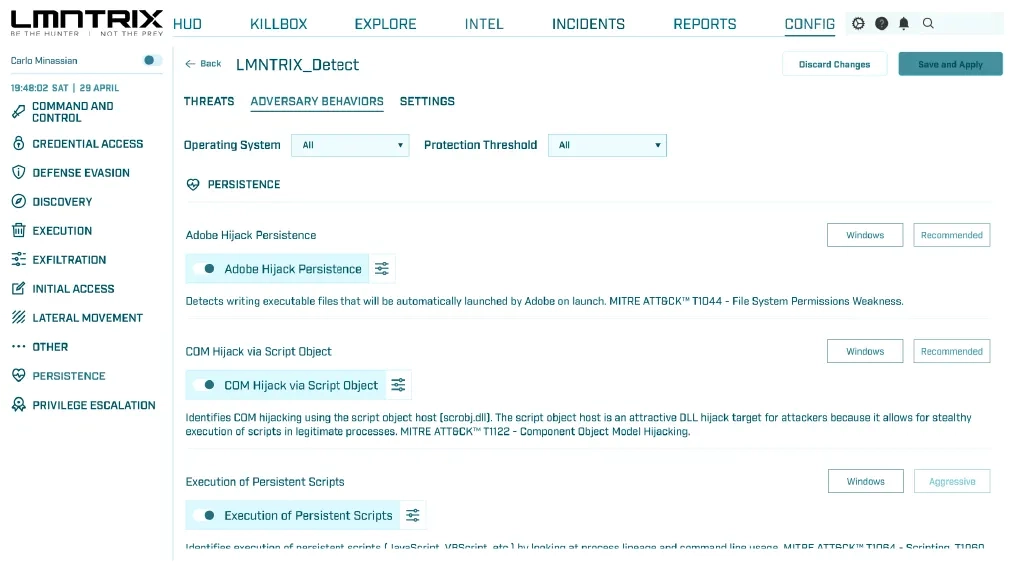
Task: Open the KILLBOX menu
Action: 278,24
